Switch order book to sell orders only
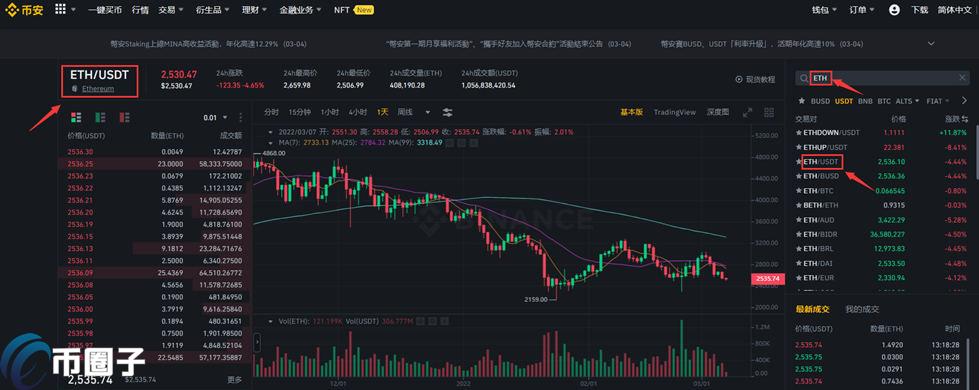Screen dimensions: 979x390 124,117
